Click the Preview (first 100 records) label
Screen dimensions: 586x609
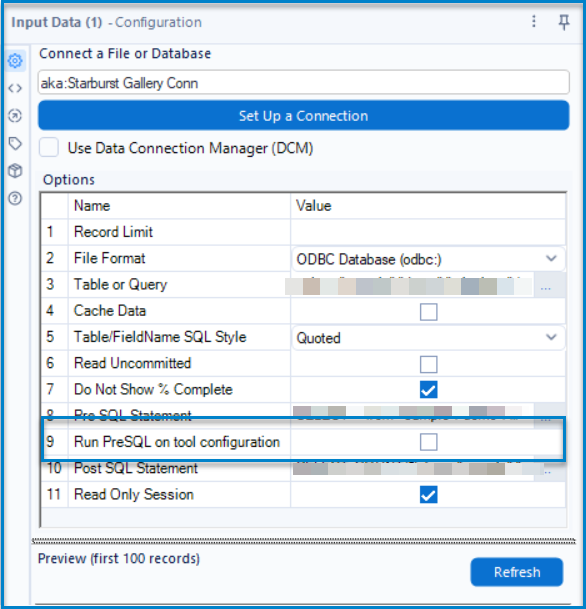pyautogui.click(x=119, y=559)
